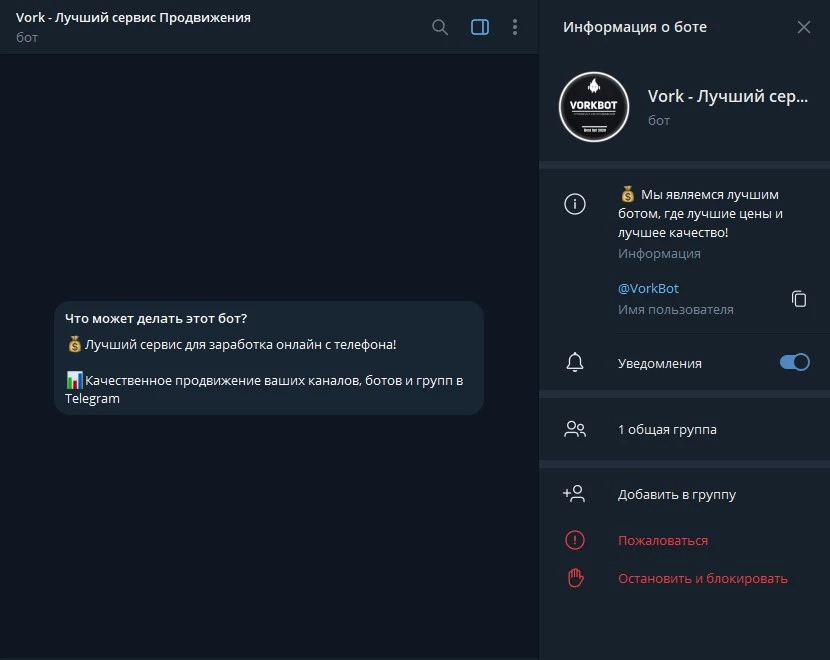
Task: Click the red report warning icon
Action: (575, 540)
